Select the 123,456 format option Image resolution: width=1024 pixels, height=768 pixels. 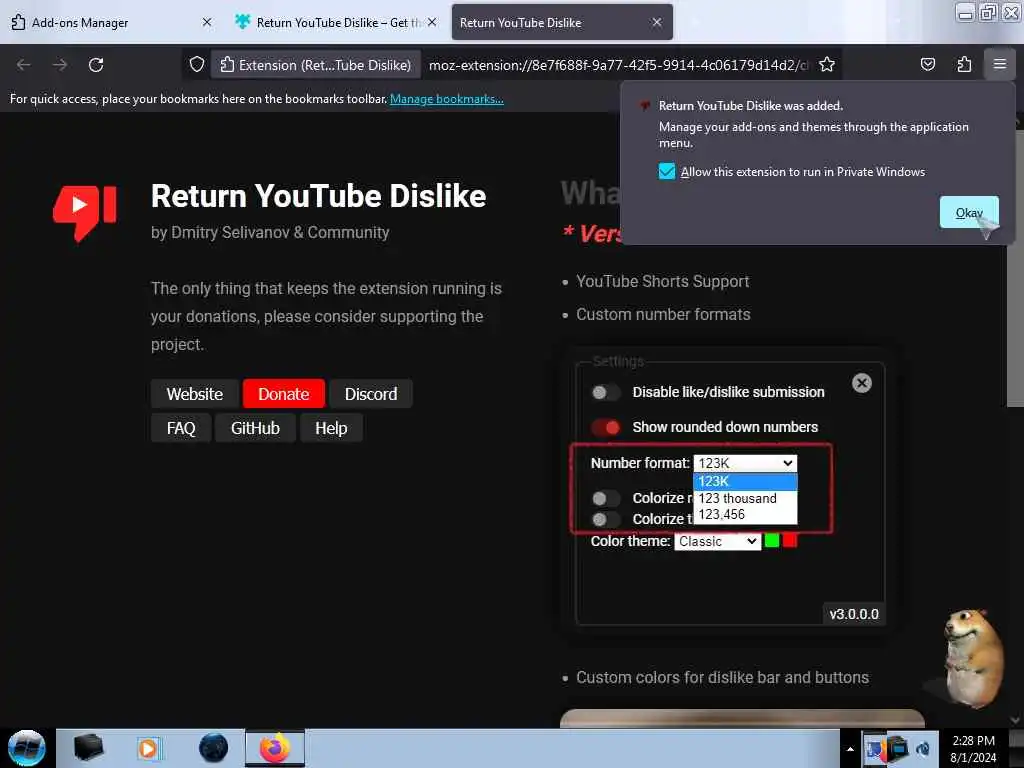tap(745, 515)
